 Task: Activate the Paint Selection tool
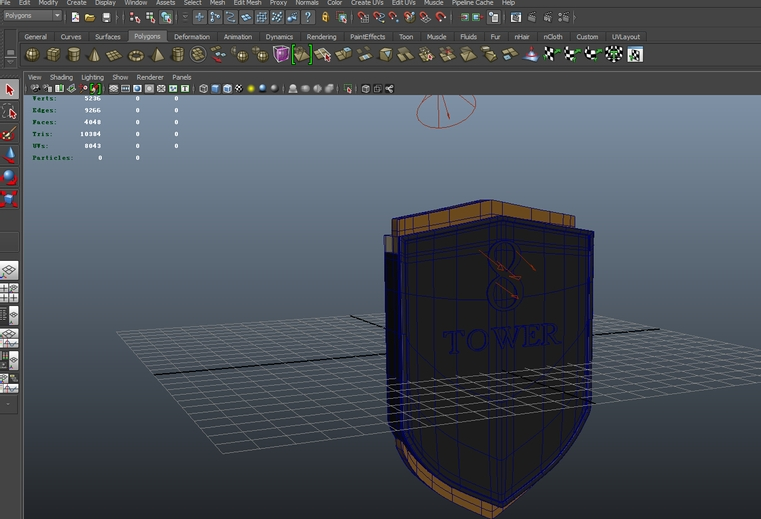tap(9, 133)
